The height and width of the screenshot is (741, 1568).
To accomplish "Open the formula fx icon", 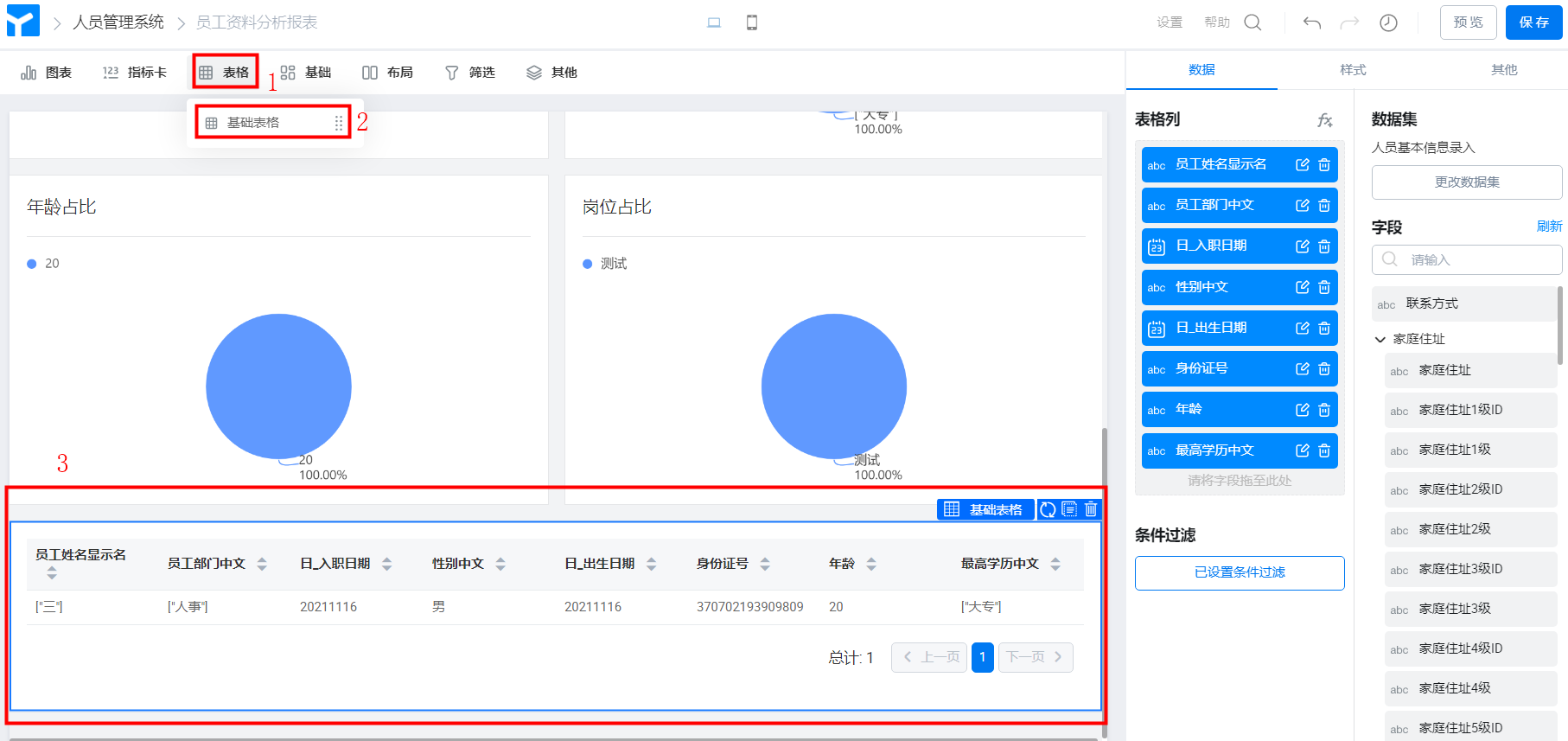I will tap(1324, 120).
